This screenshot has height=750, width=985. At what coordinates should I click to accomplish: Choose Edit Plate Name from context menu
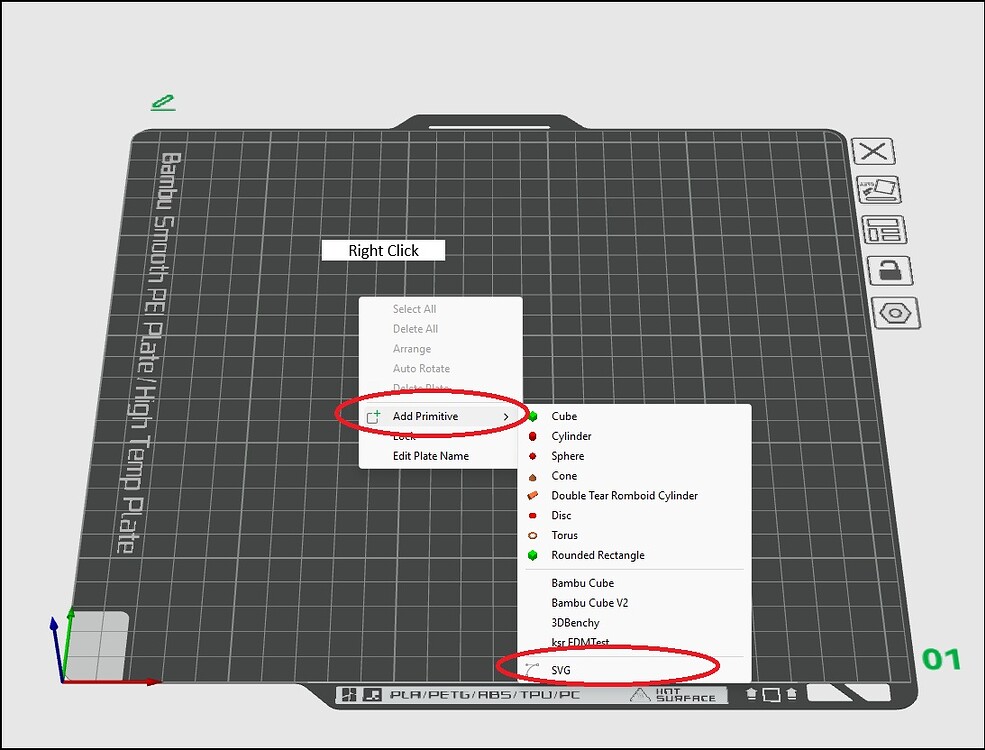(430, 456)
